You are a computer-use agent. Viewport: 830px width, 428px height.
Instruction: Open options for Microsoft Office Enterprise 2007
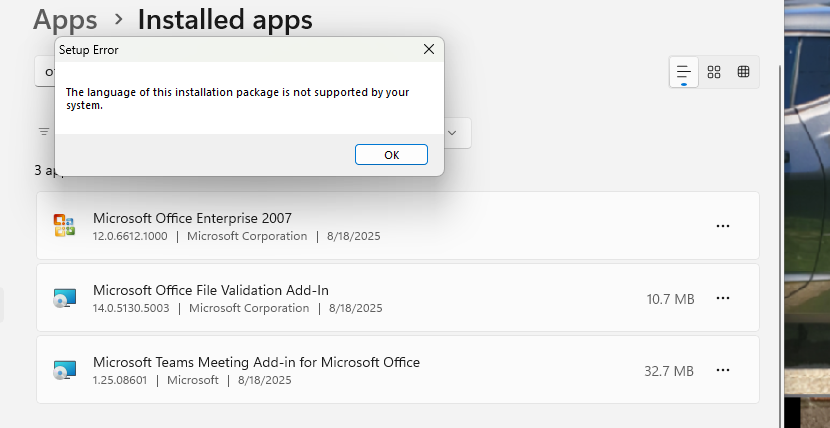[x=723, y=226]
